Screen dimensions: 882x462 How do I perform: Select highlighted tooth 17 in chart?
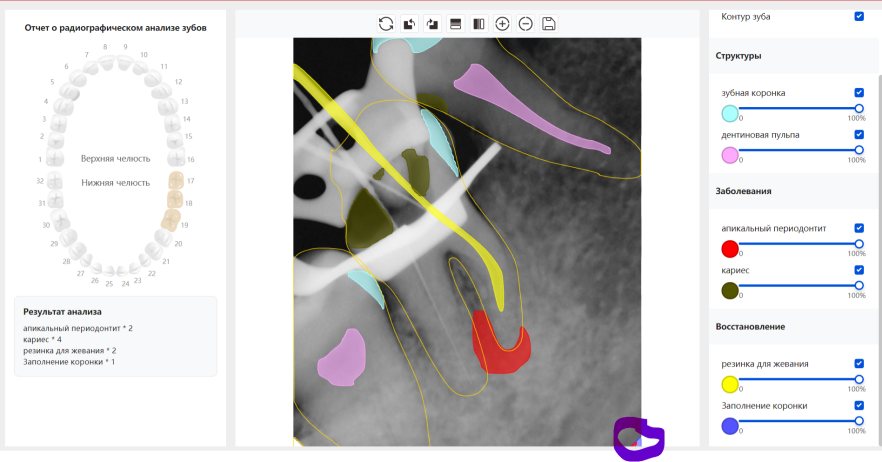[175, 181]
